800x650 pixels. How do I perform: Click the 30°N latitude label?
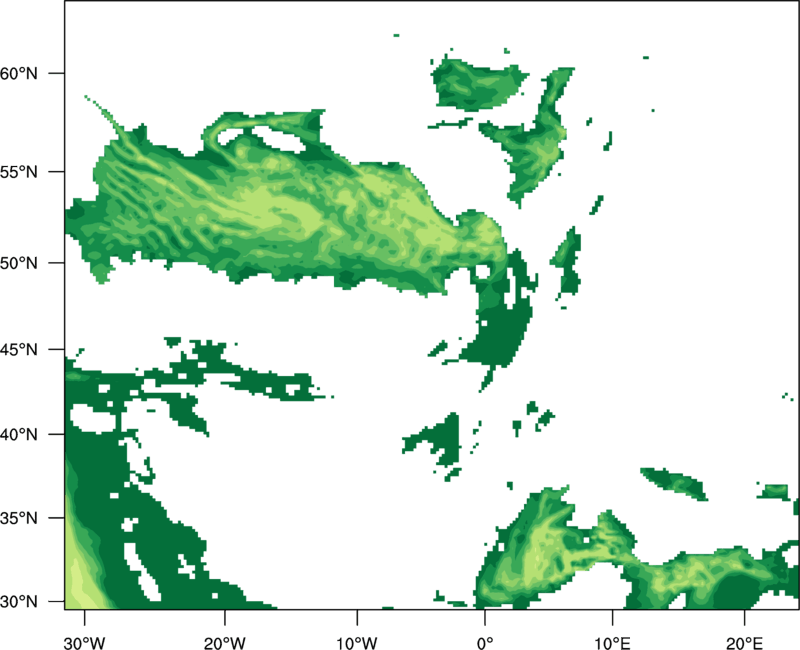coord(19,602)
